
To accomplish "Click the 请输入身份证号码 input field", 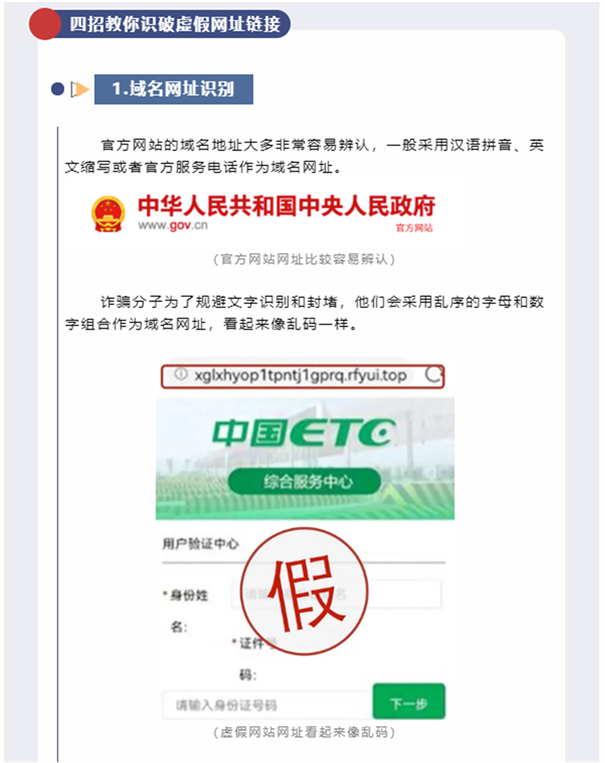I will click(x=267, y=705).
